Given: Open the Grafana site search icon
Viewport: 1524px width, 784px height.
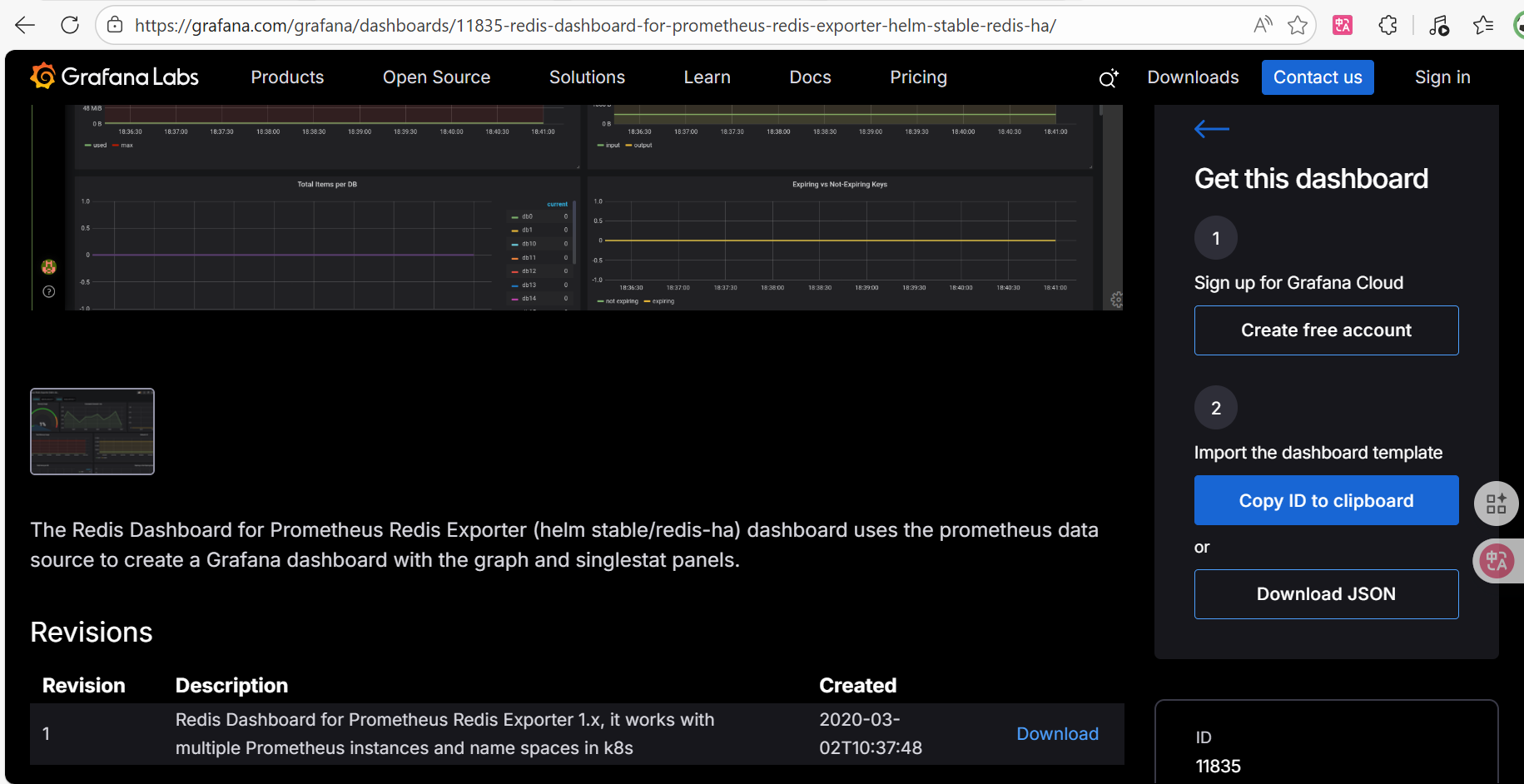Looking at the screenshot, I should point(1109,78).
